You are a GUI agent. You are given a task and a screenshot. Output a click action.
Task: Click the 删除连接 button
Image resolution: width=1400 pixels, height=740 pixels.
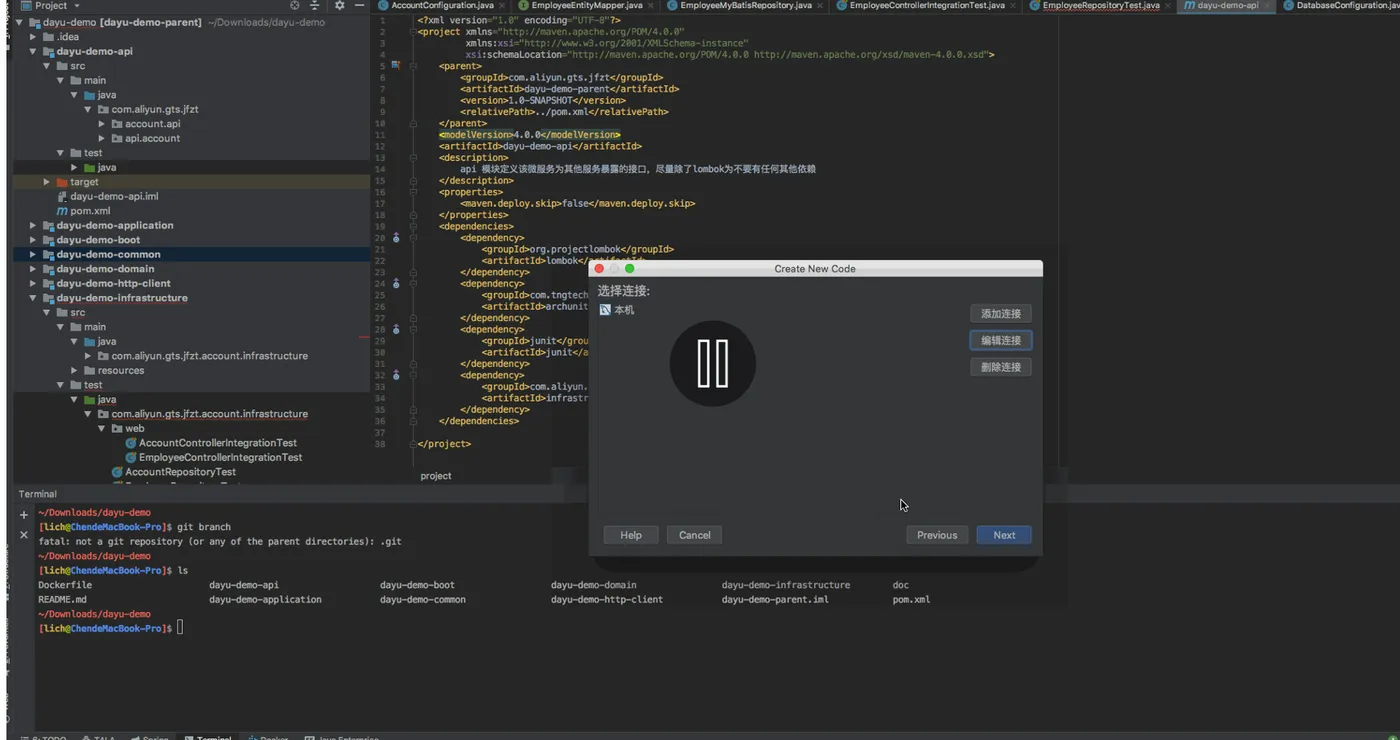coord(1001,367)
